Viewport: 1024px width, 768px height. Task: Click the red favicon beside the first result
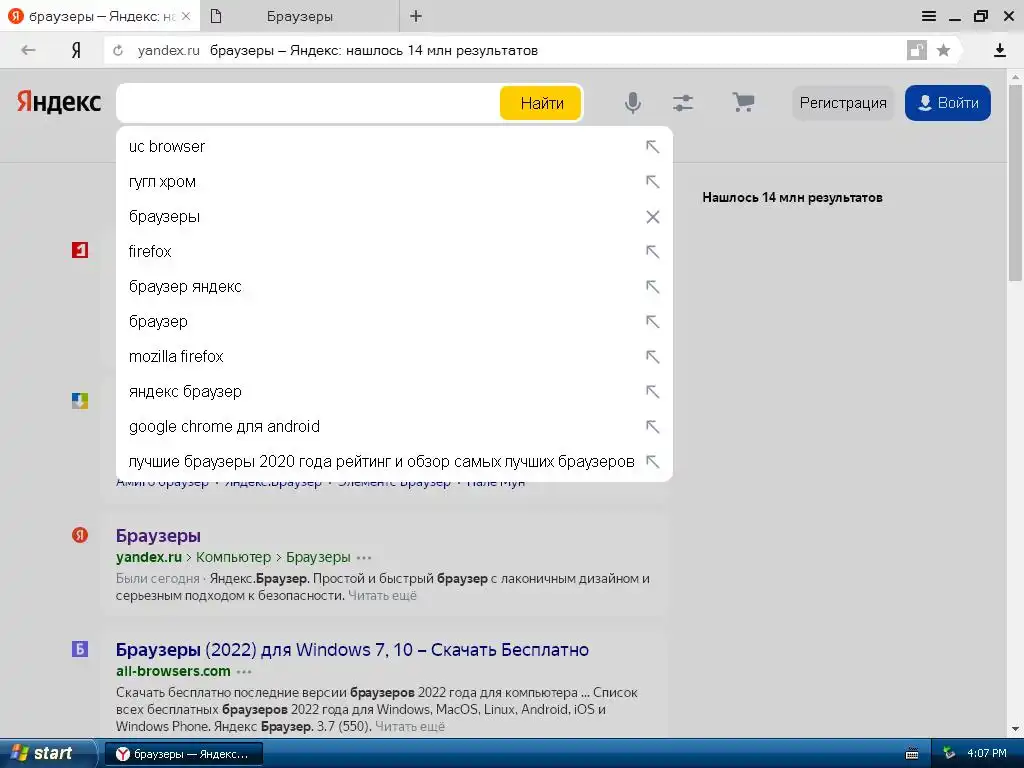tap(80, 250)
